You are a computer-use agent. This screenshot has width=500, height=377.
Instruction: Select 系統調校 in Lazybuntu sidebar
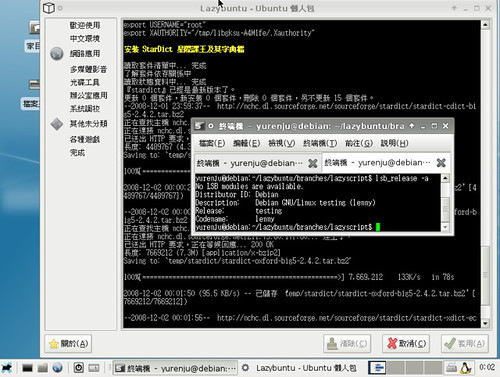[x=85, y=109]
